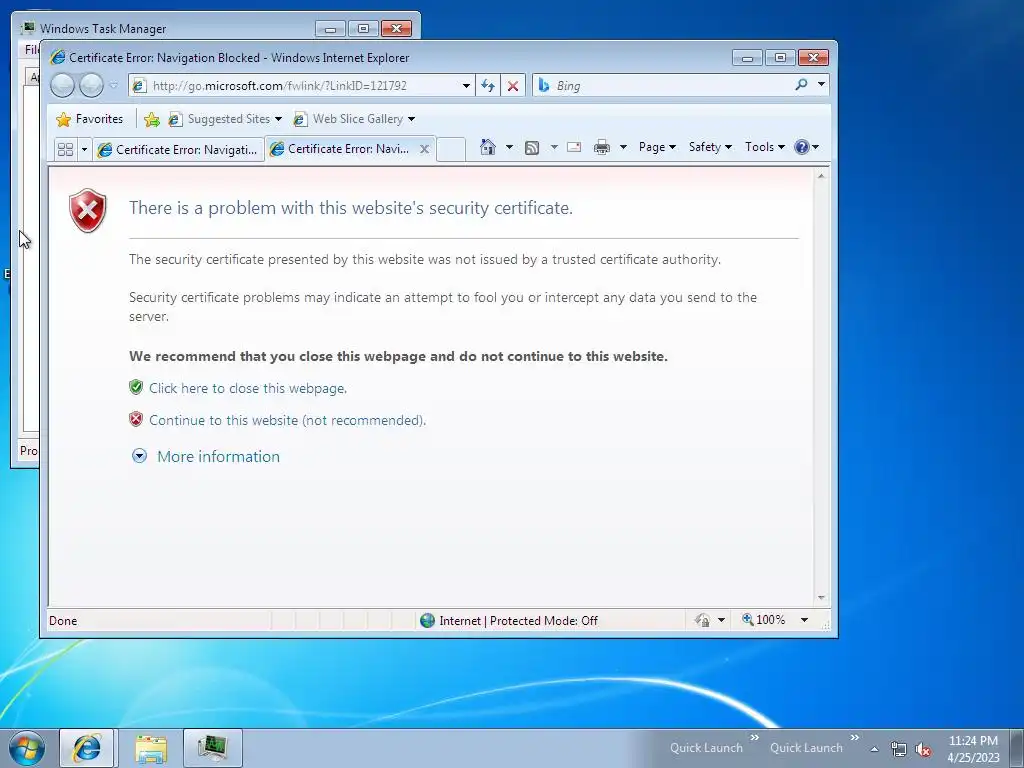Maximize the Windows Task Manager window
Image resolution: width=1024 pixels, height=768 pixels.
[x=364, y=28]
